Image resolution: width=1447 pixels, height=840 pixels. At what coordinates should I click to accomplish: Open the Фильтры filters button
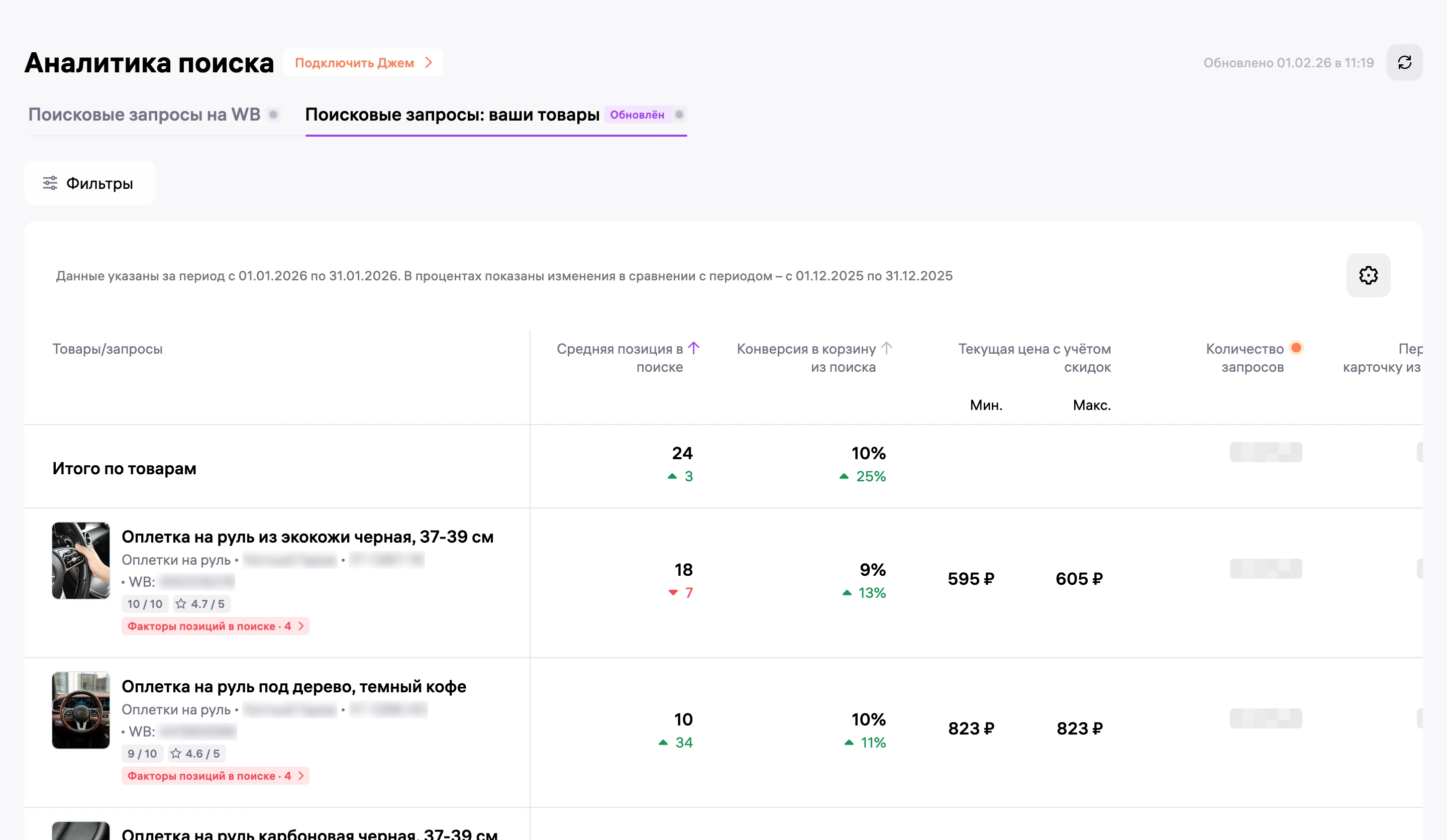89,183
